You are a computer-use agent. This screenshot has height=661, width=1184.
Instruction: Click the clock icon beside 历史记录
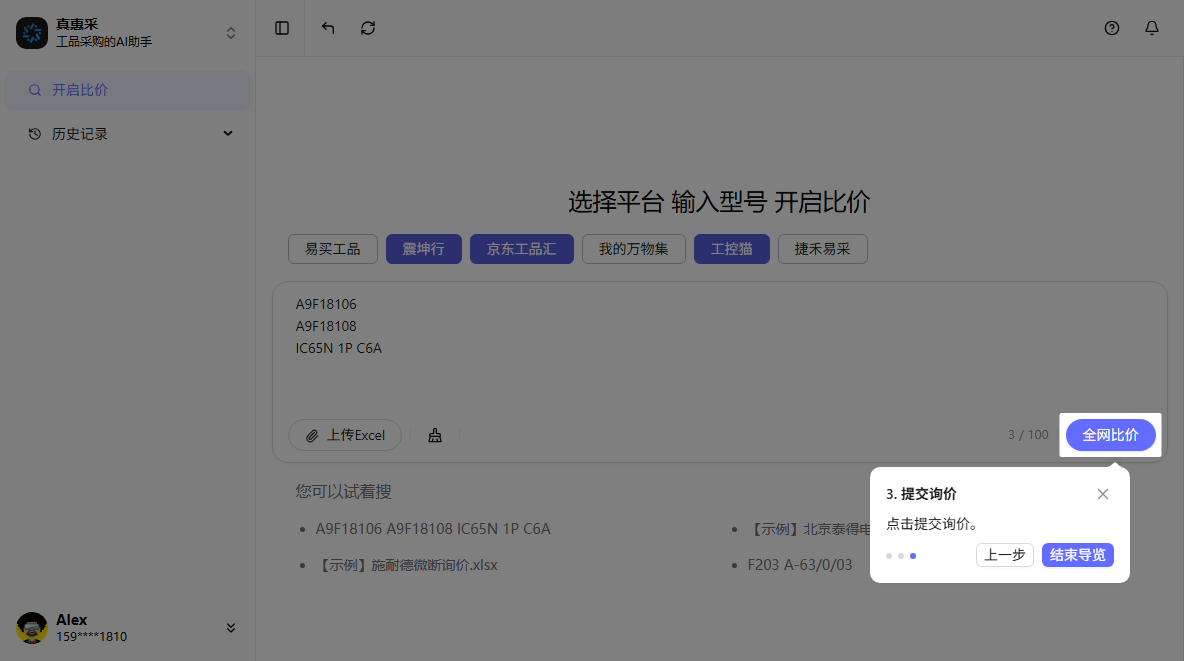(x=35, y=133)
